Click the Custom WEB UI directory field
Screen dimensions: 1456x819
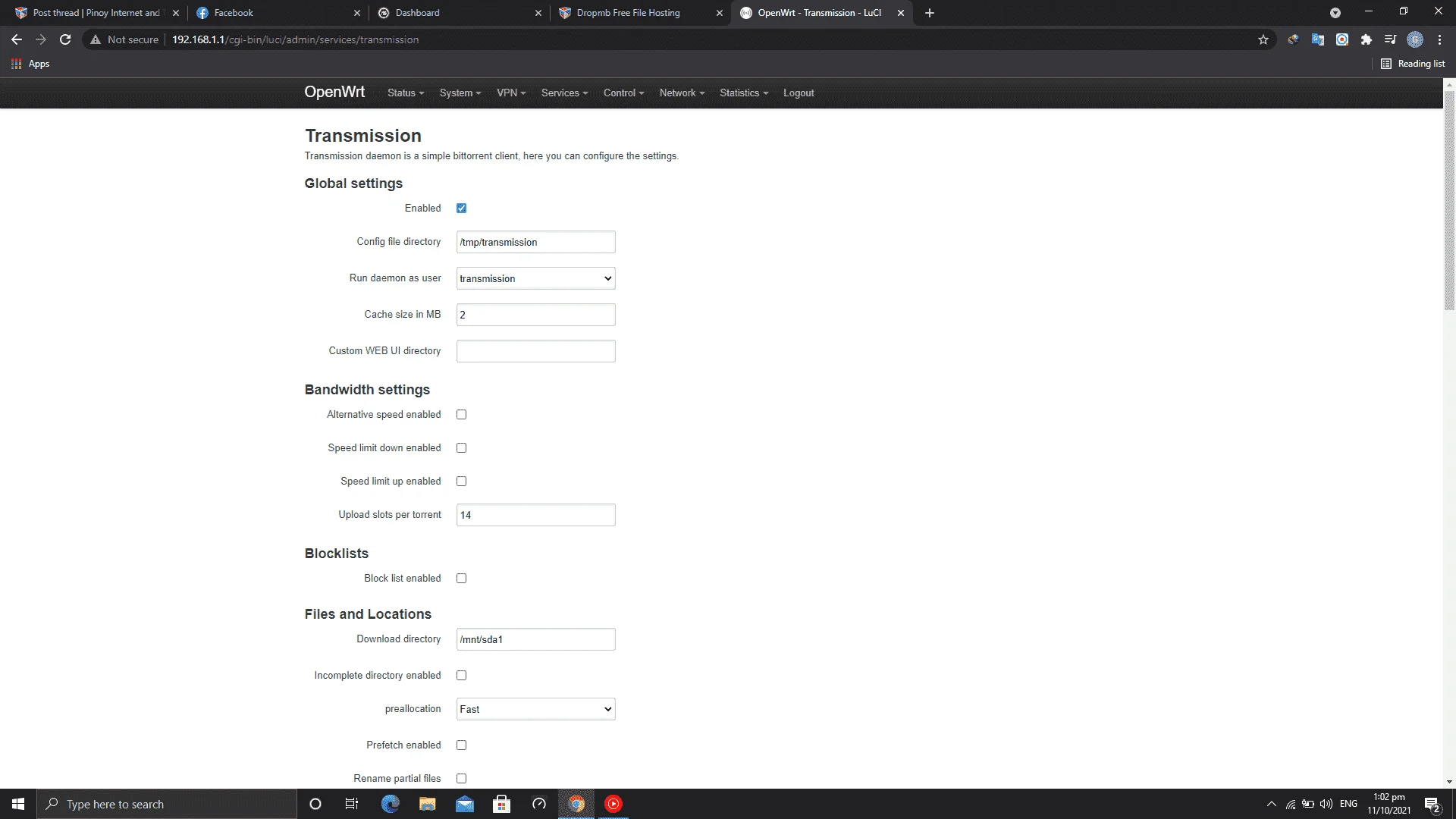coord(535,351)
